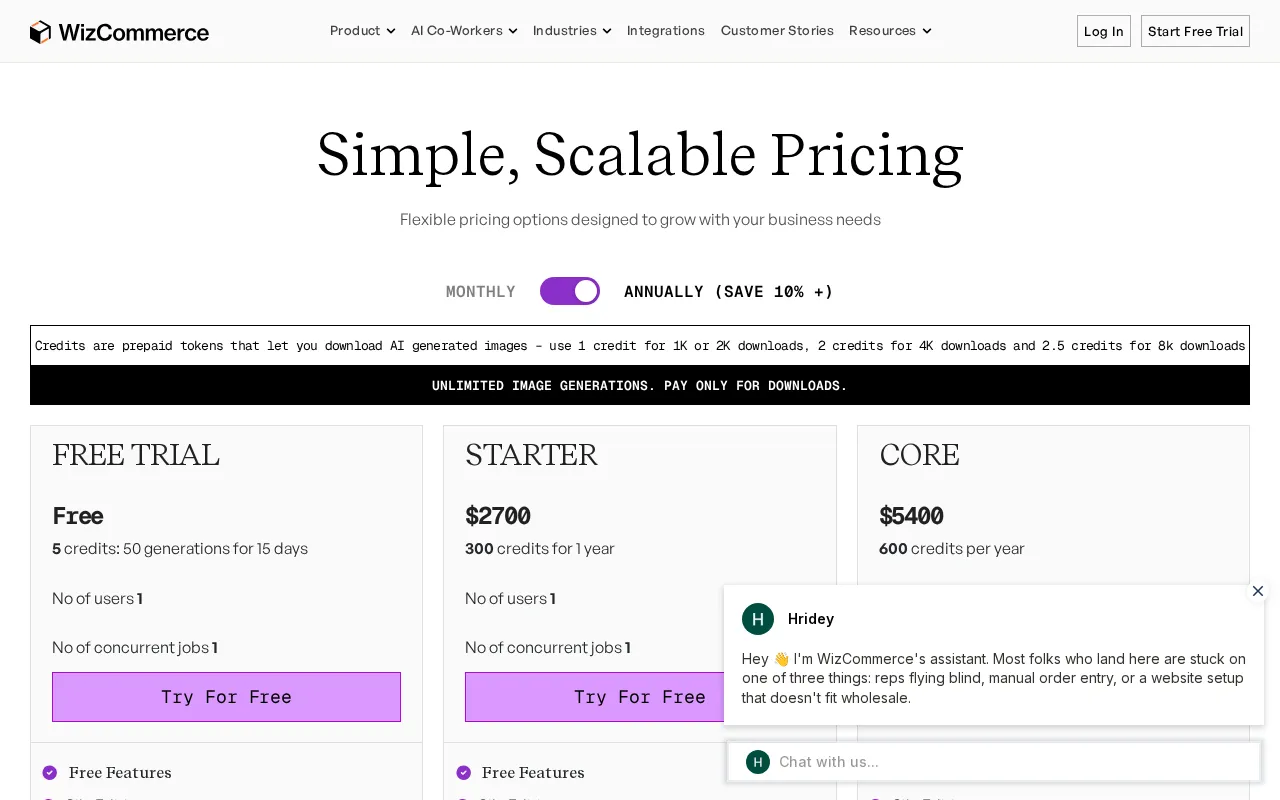The height and width of the screenshot is (800, 1280).
Task: Select ANNUALLY (SAVE 10% +) label
Action: tap(728, 292)
